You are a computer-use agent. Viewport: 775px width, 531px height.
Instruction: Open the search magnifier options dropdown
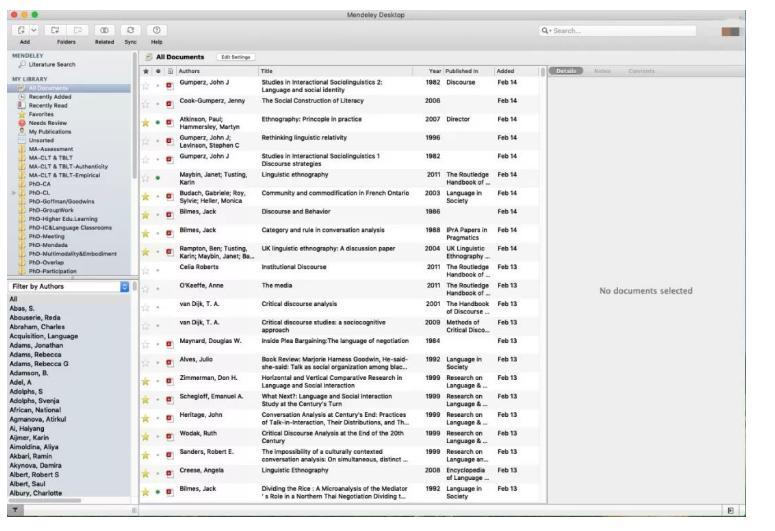coord(546,31)
